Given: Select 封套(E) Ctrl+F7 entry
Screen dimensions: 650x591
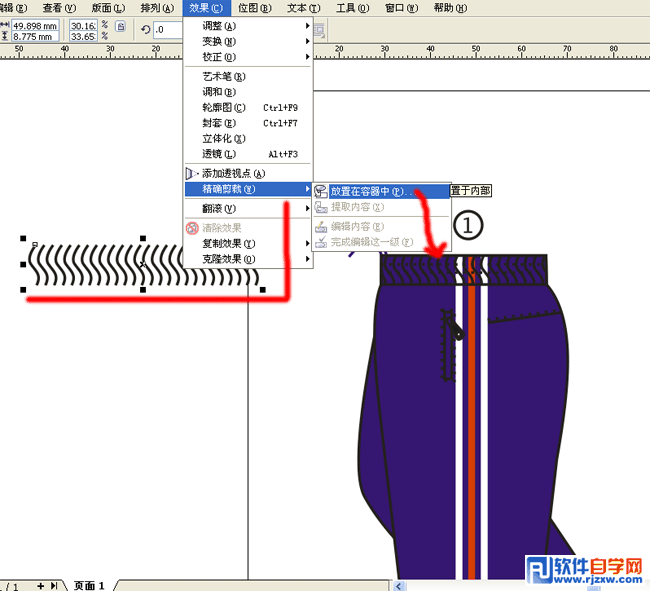Looking at the screenshot, I should (x=248, y=123).
